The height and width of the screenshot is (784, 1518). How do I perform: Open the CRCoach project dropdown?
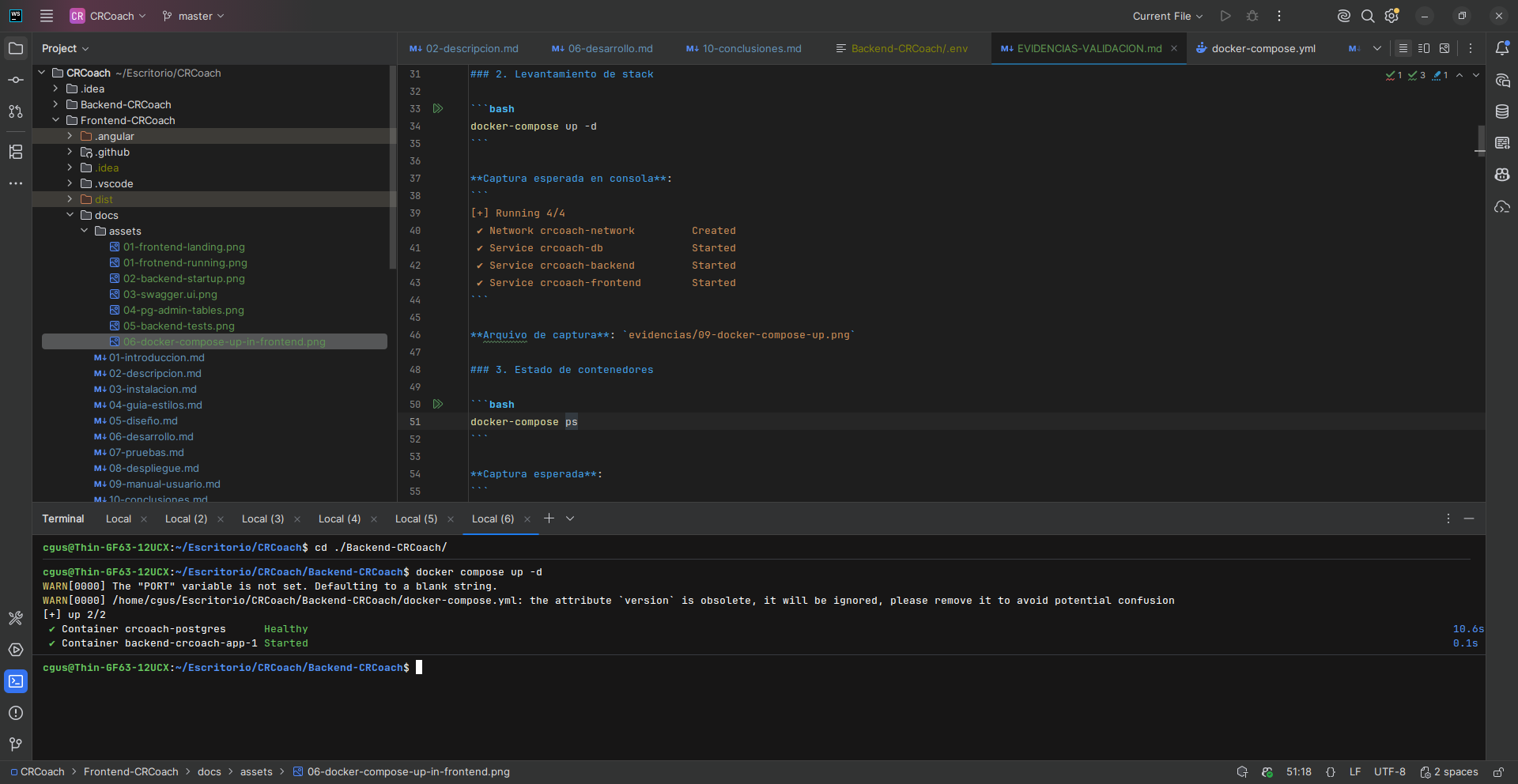108,16
